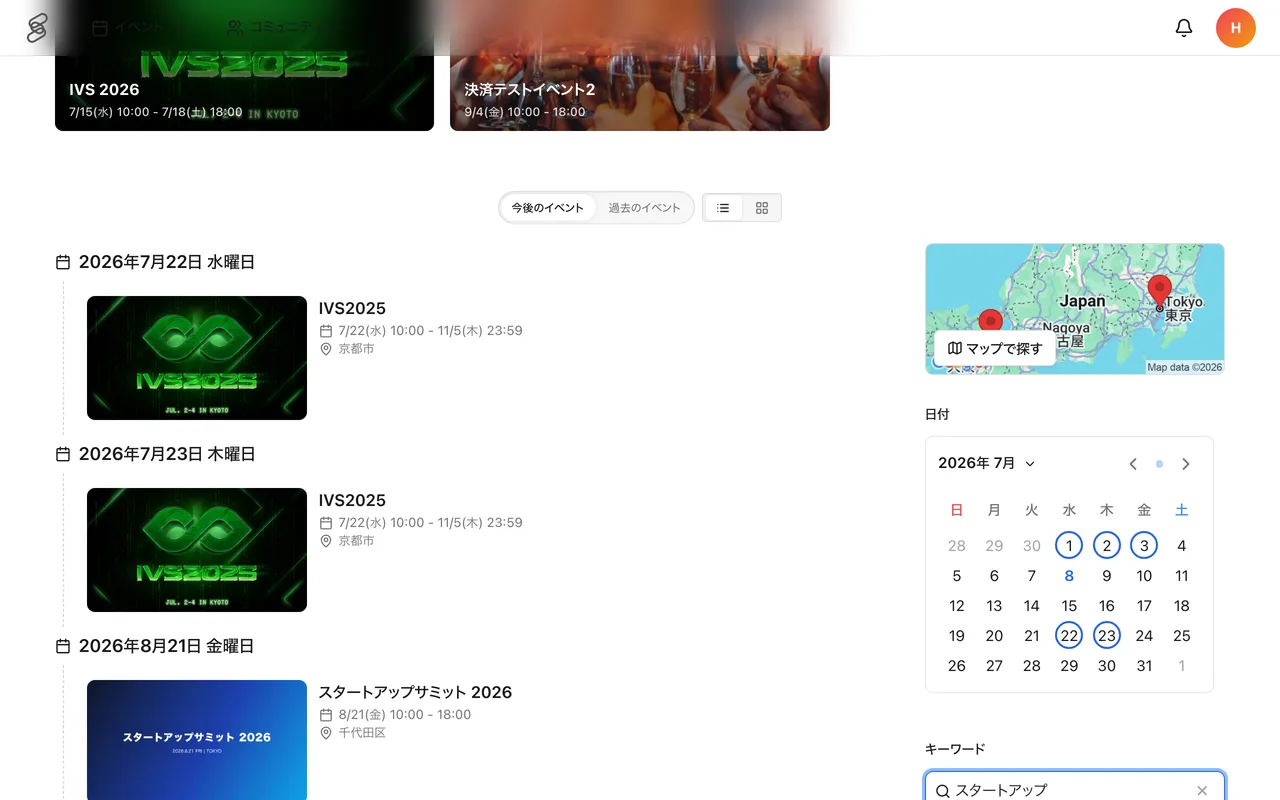Click the 2026年7月23日 木曜日 date heading
The height and width of the screenshot is (800, 1280).
(x=167, y=454)
